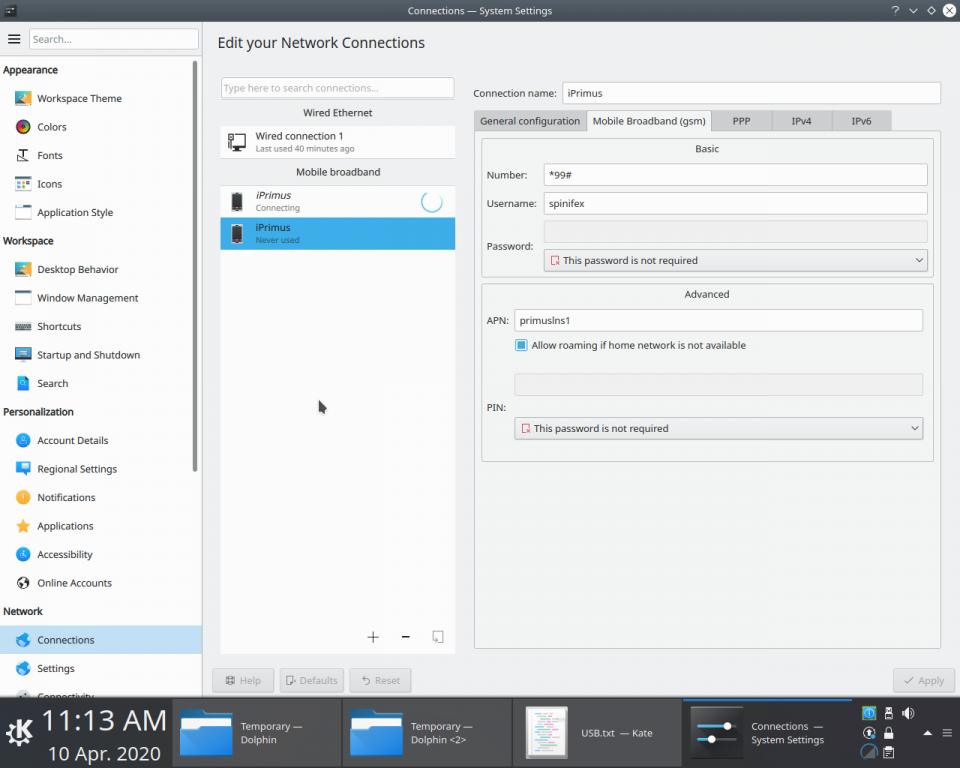Open the KDE application launcher
The width and height of the screenshot is (960, 768).
coord(19,733)
